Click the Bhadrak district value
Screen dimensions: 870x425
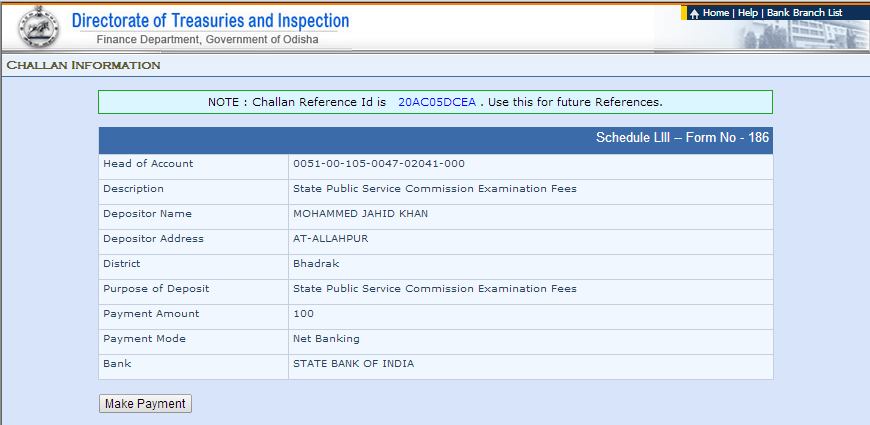click(316, 264)
